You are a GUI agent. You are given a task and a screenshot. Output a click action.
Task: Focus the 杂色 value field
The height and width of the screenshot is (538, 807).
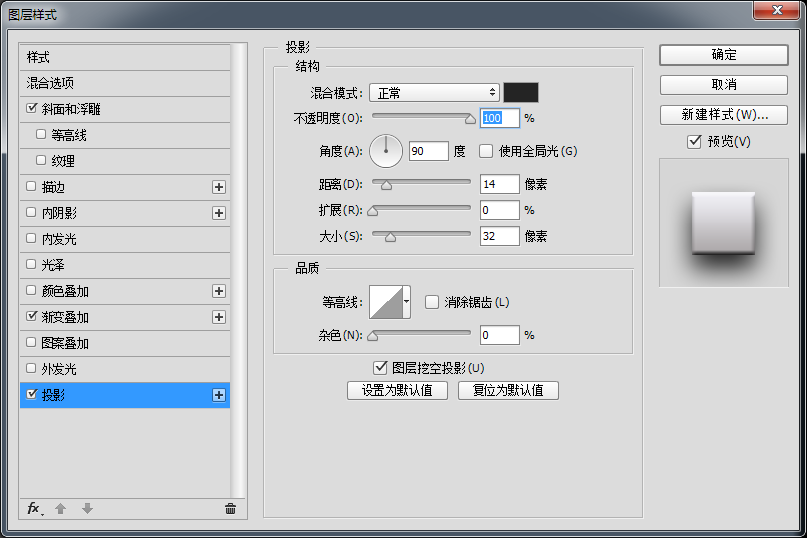pyautogui.click(x=500, y=335)
